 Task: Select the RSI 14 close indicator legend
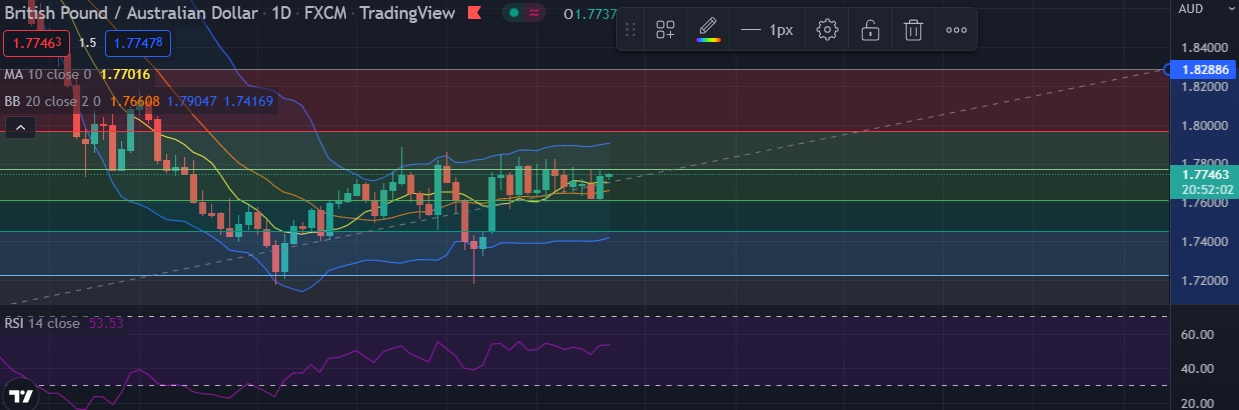click(x=42, y=323)
